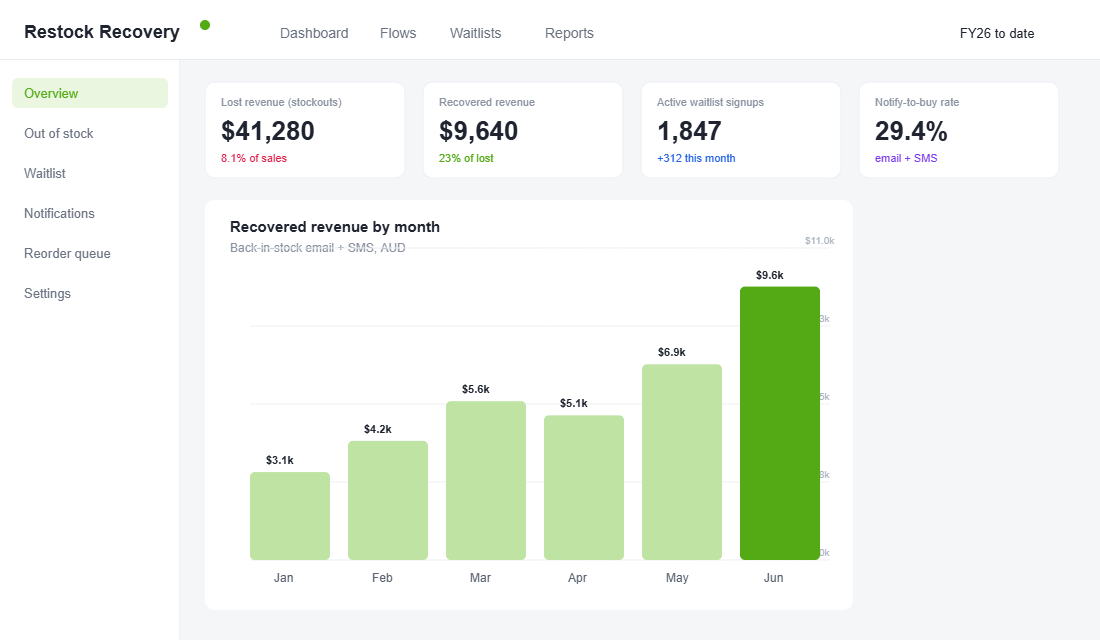
Task: Click the 29.4% rate value
Action: (x=911, y=131)
